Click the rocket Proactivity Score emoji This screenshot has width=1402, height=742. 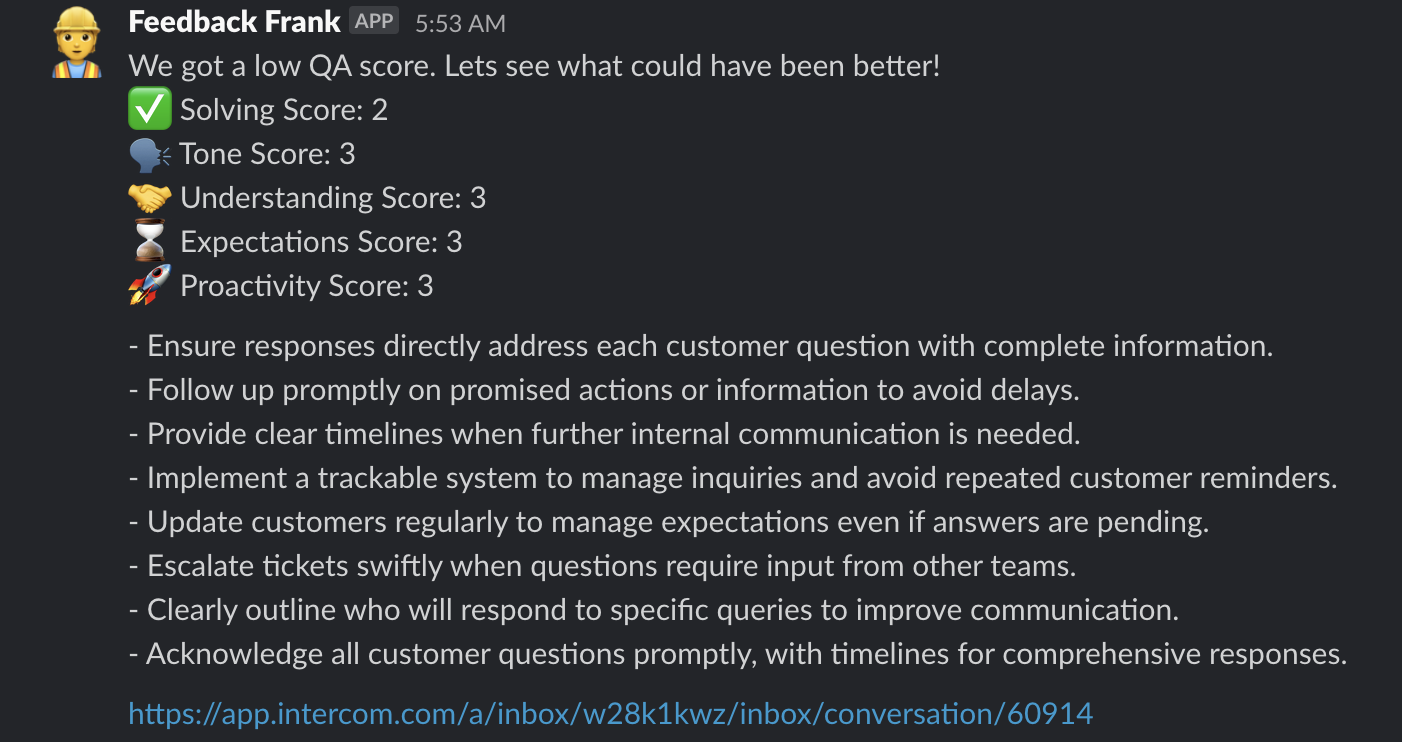(150, 285)
